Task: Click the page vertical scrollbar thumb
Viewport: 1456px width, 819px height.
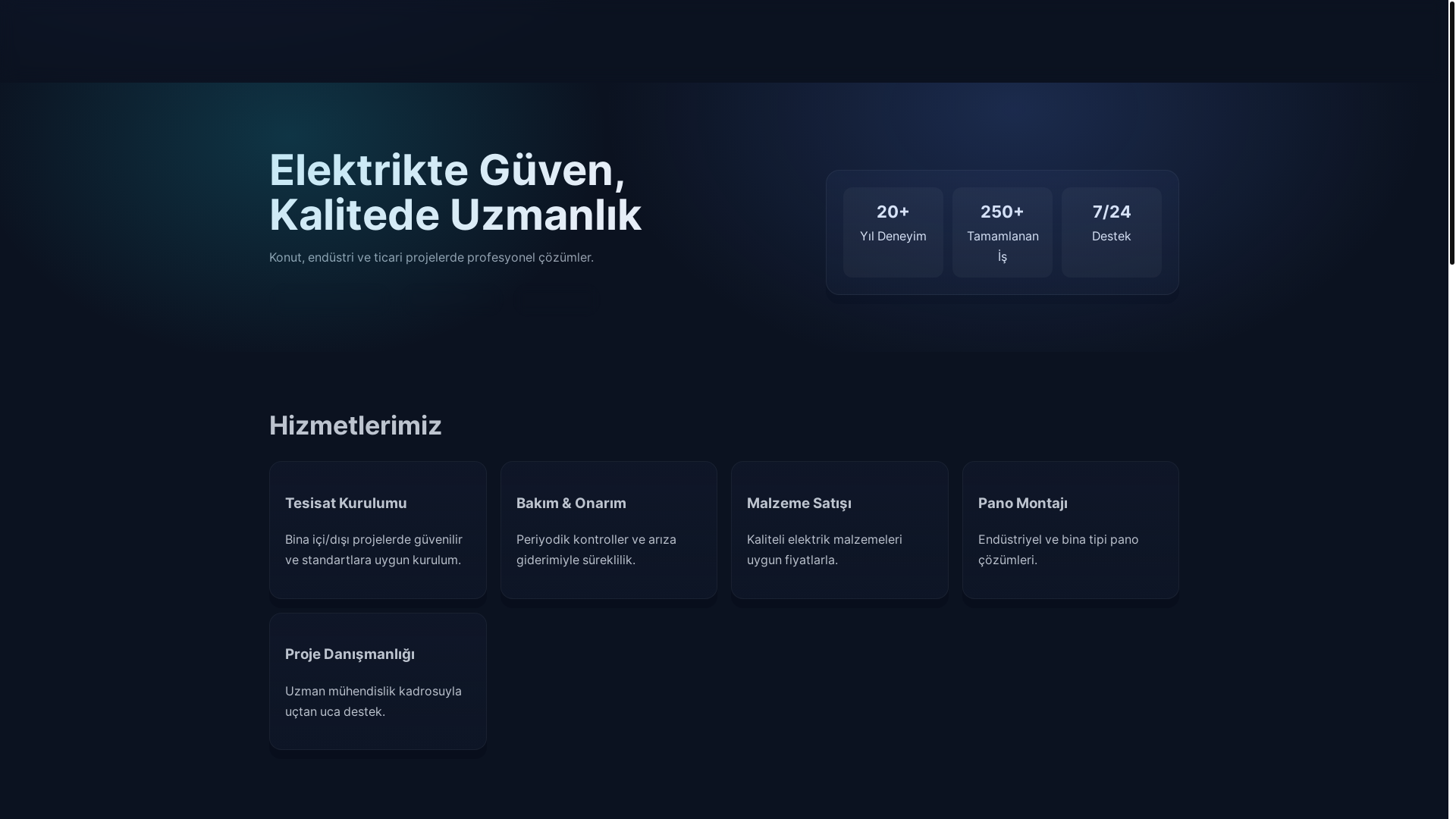Action: (1452, 132)
